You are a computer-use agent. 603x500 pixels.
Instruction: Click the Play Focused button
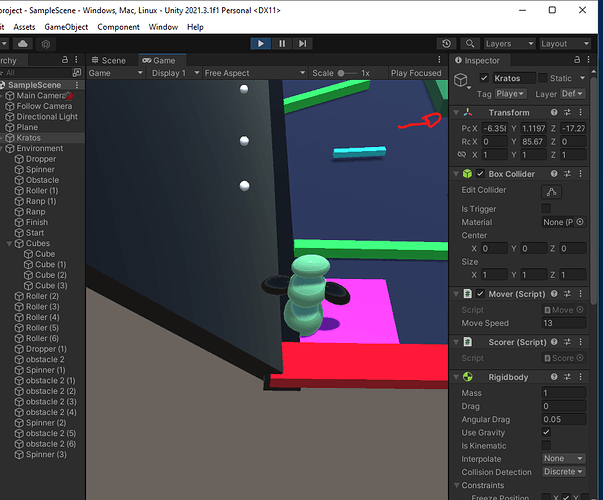click(416, 73)
